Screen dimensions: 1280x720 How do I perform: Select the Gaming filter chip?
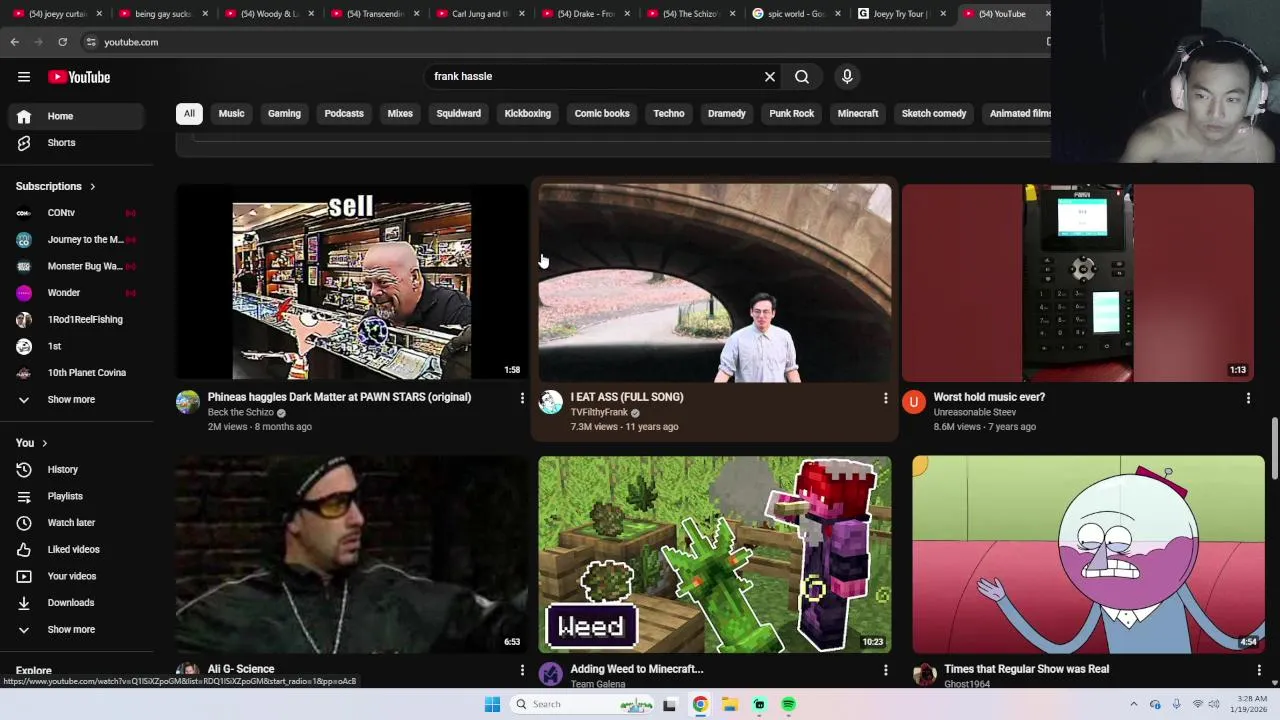tap(284, 113)
